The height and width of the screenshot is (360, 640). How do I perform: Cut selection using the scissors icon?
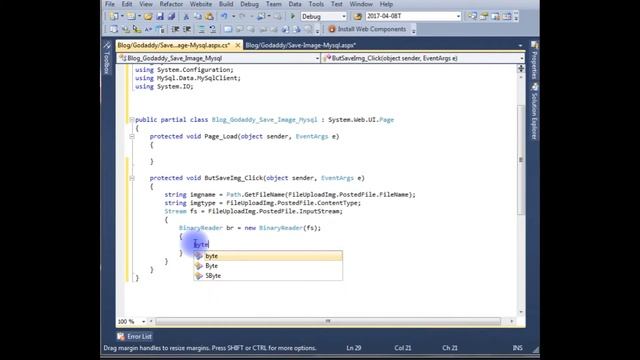[x=186, y=16]
